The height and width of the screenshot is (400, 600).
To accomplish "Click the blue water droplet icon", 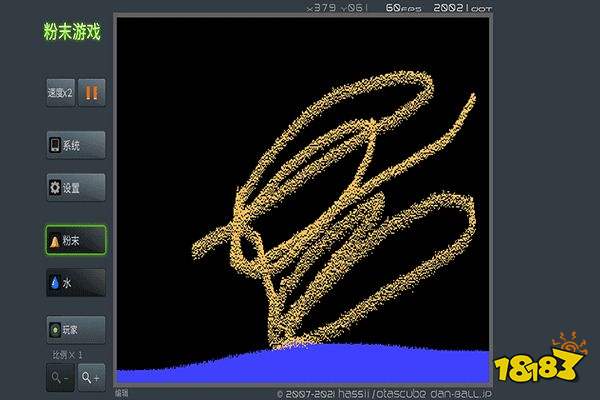I will [x=55, y=283].
